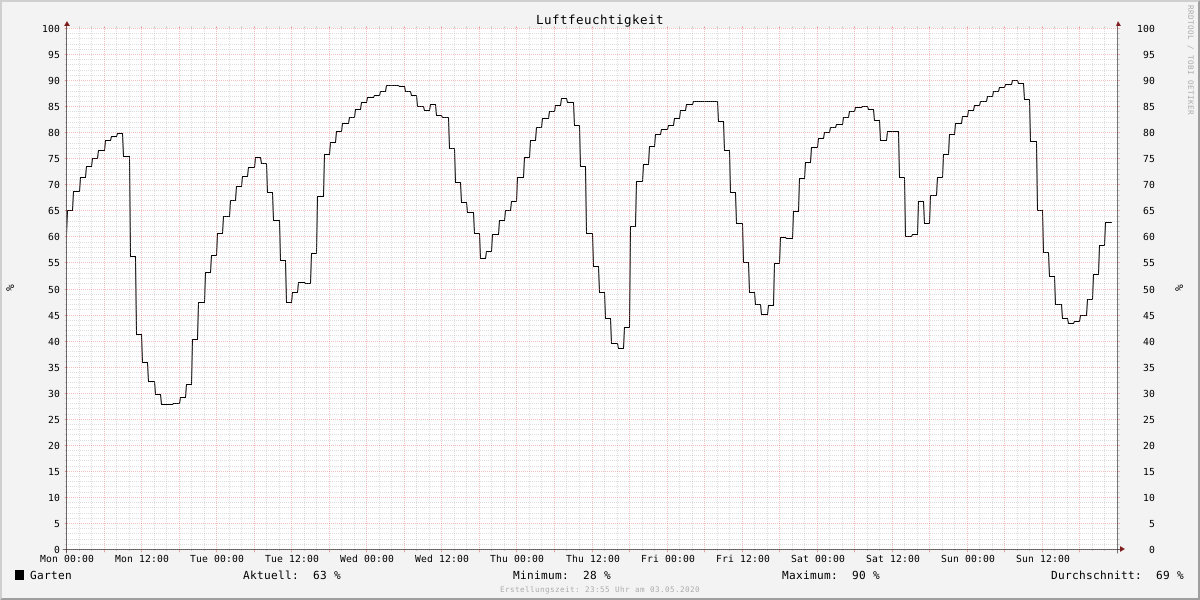
Task: Click the Fri 12:00 time axis label
Action: (743, 559)
